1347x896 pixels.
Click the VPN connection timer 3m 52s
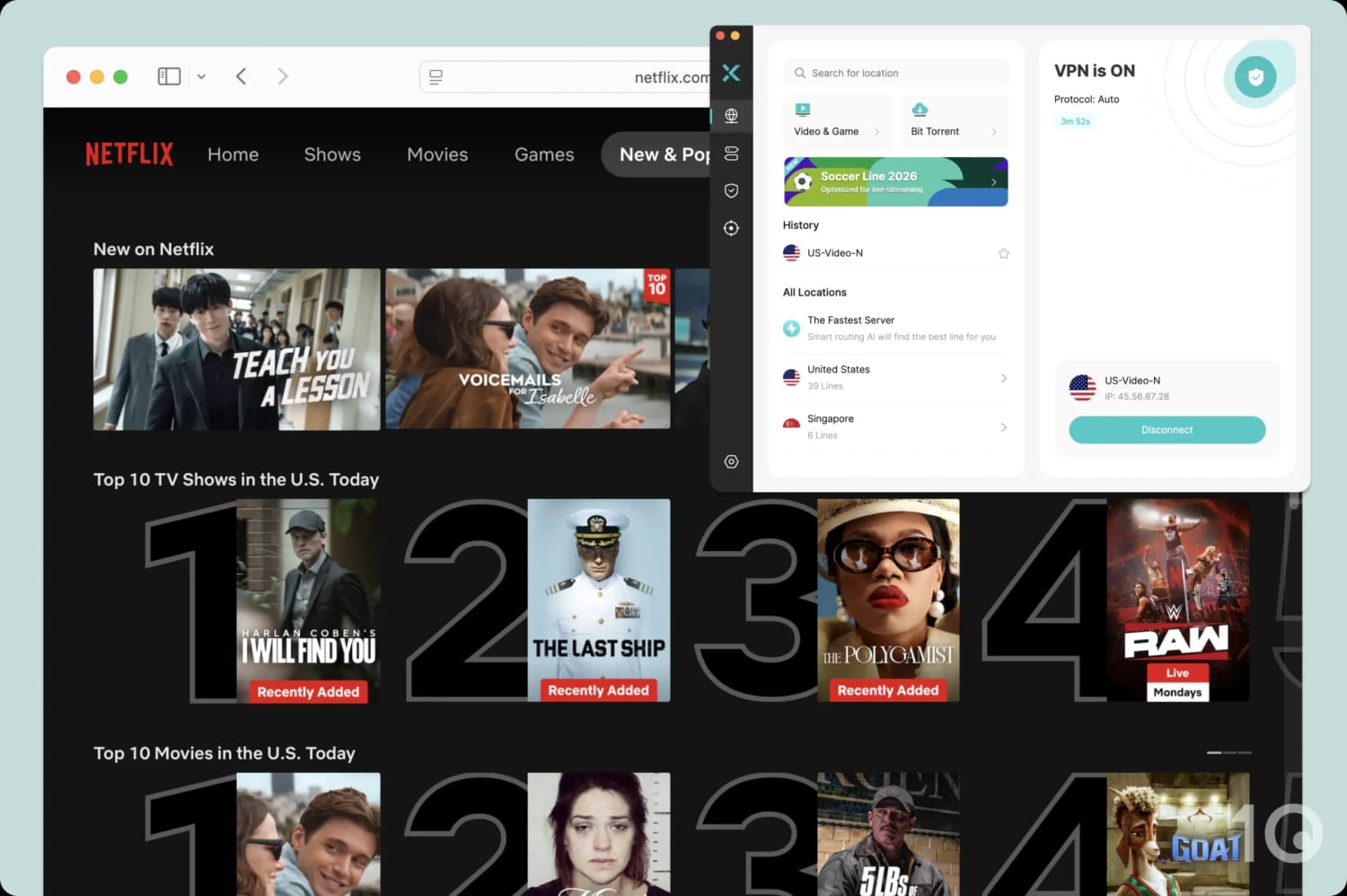pyautogui.click(x=1075, y=121)
